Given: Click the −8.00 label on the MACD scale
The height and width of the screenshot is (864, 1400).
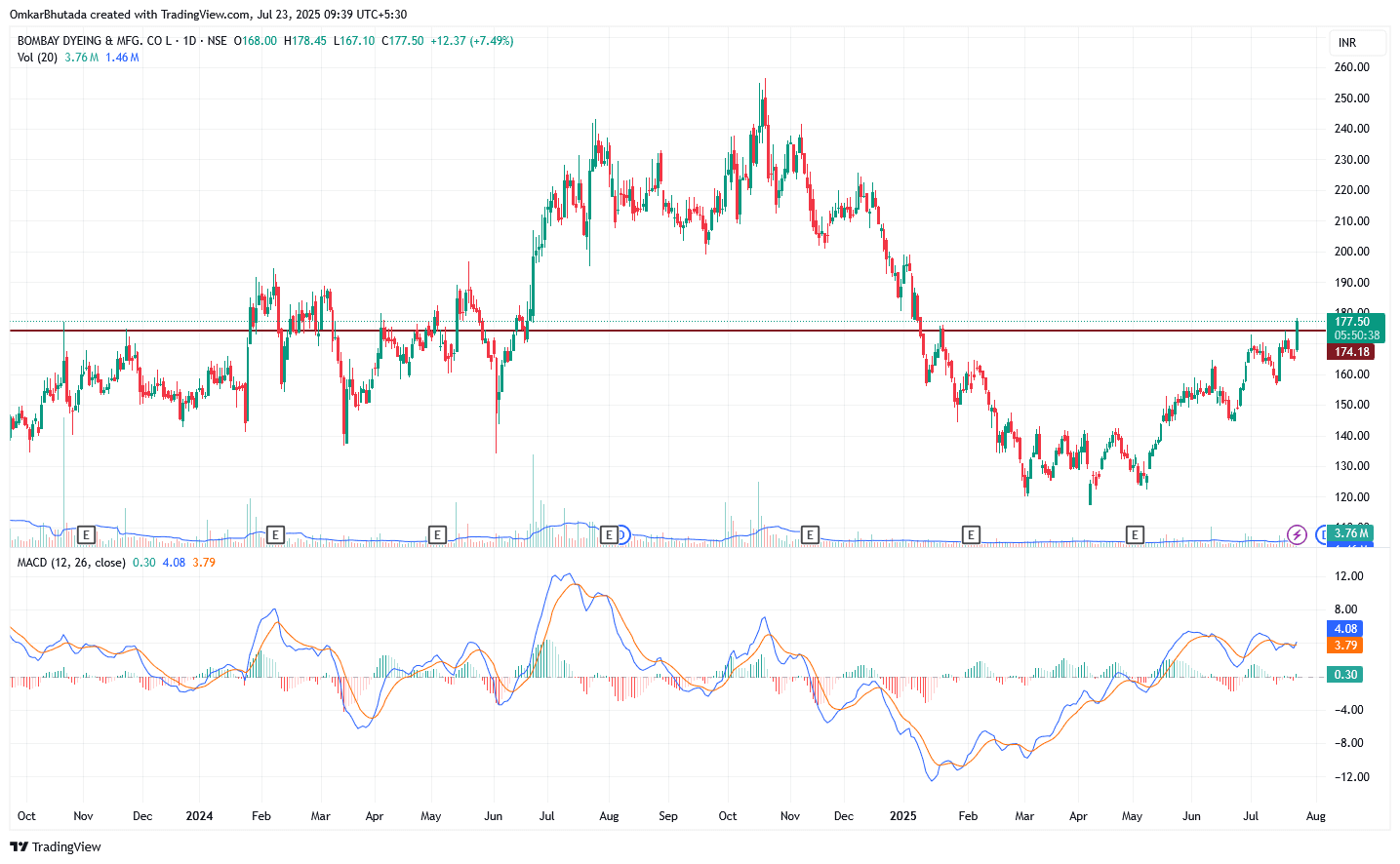Looking at the screenshot, I should [1349, 743].
